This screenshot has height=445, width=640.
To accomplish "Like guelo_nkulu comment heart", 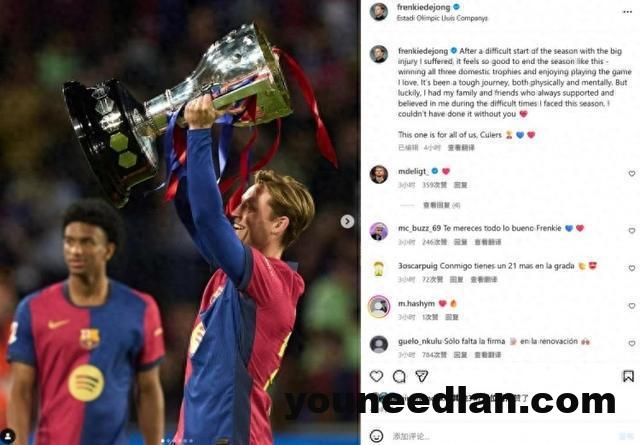I will coord(631,344).
